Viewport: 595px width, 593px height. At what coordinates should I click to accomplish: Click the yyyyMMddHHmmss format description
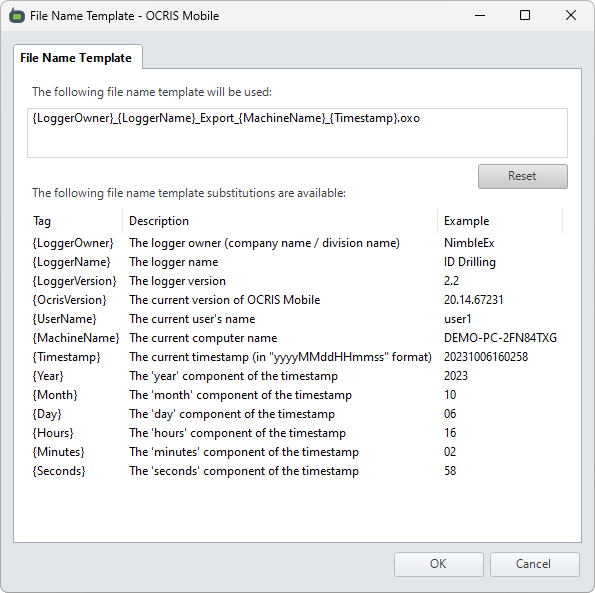(x=280, y=357)
